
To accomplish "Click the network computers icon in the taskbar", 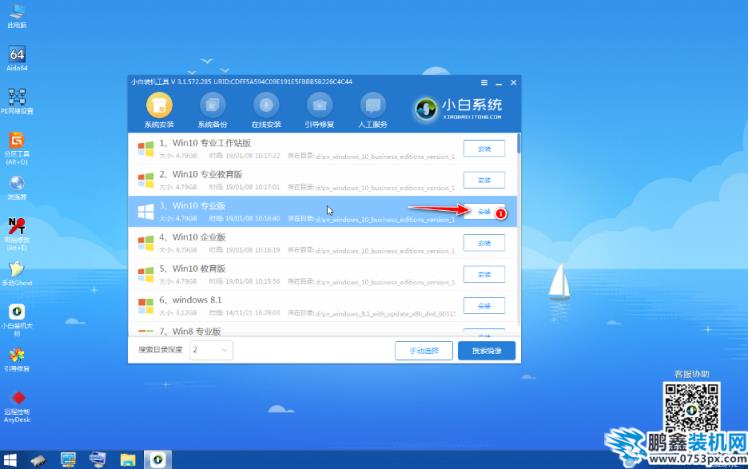I will click(98, 460).
